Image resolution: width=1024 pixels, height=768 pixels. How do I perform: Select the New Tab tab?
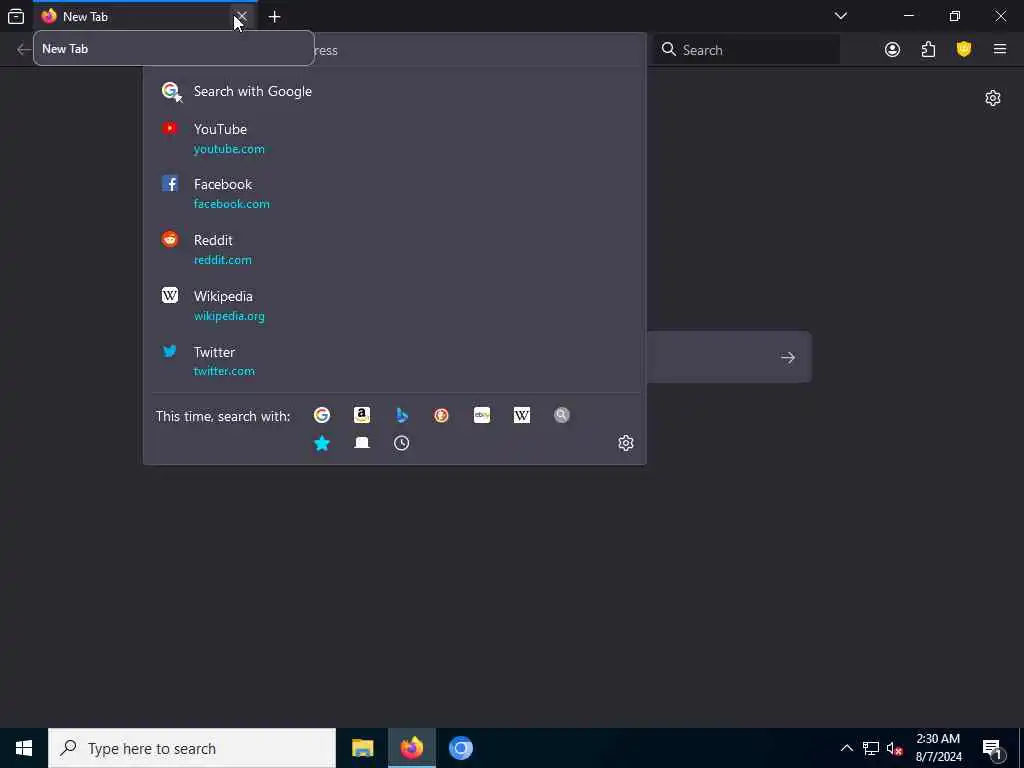click(144, 17)
